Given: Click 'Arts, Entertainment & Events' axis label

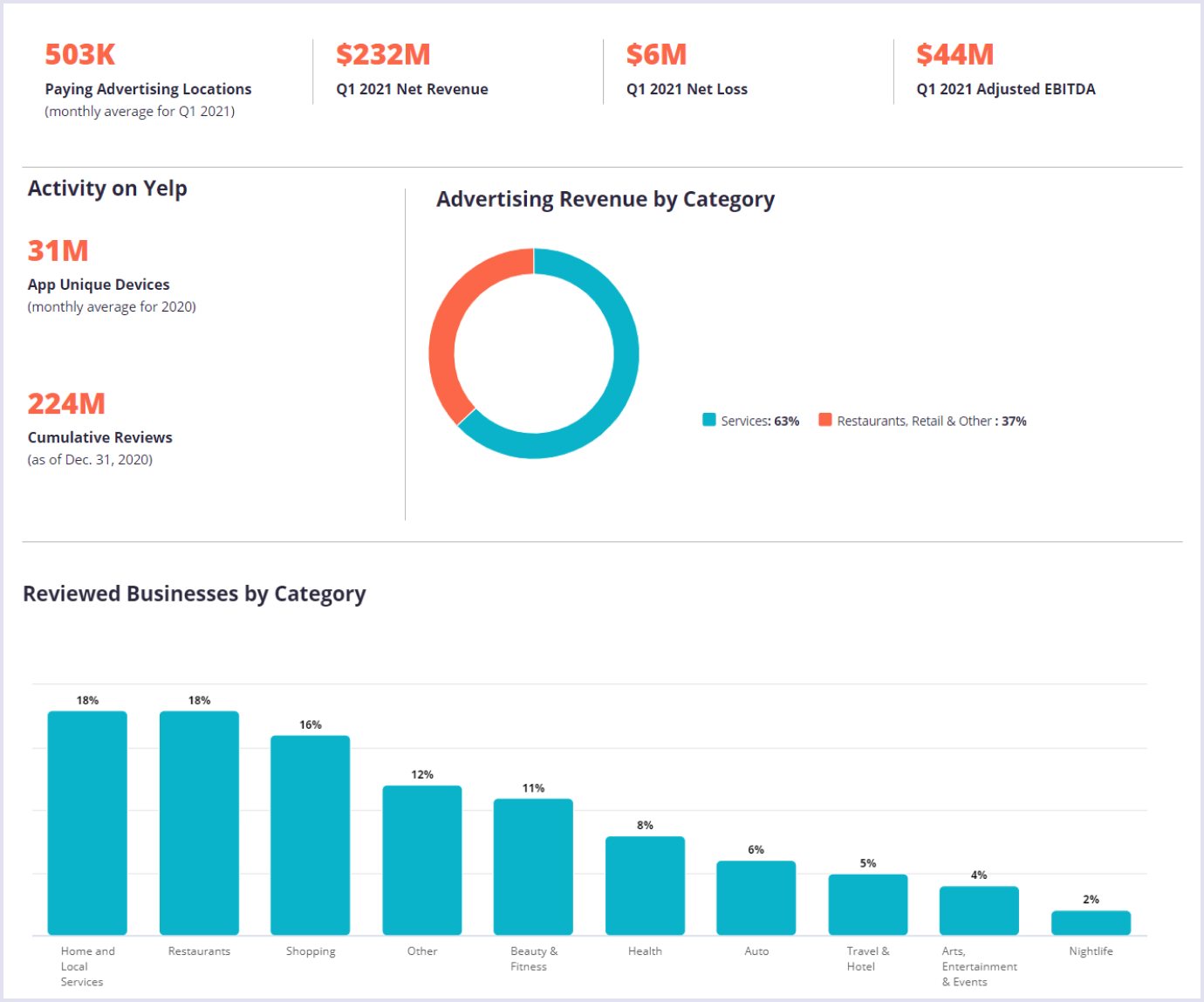Looking at the screenshot, I should 979,966.
